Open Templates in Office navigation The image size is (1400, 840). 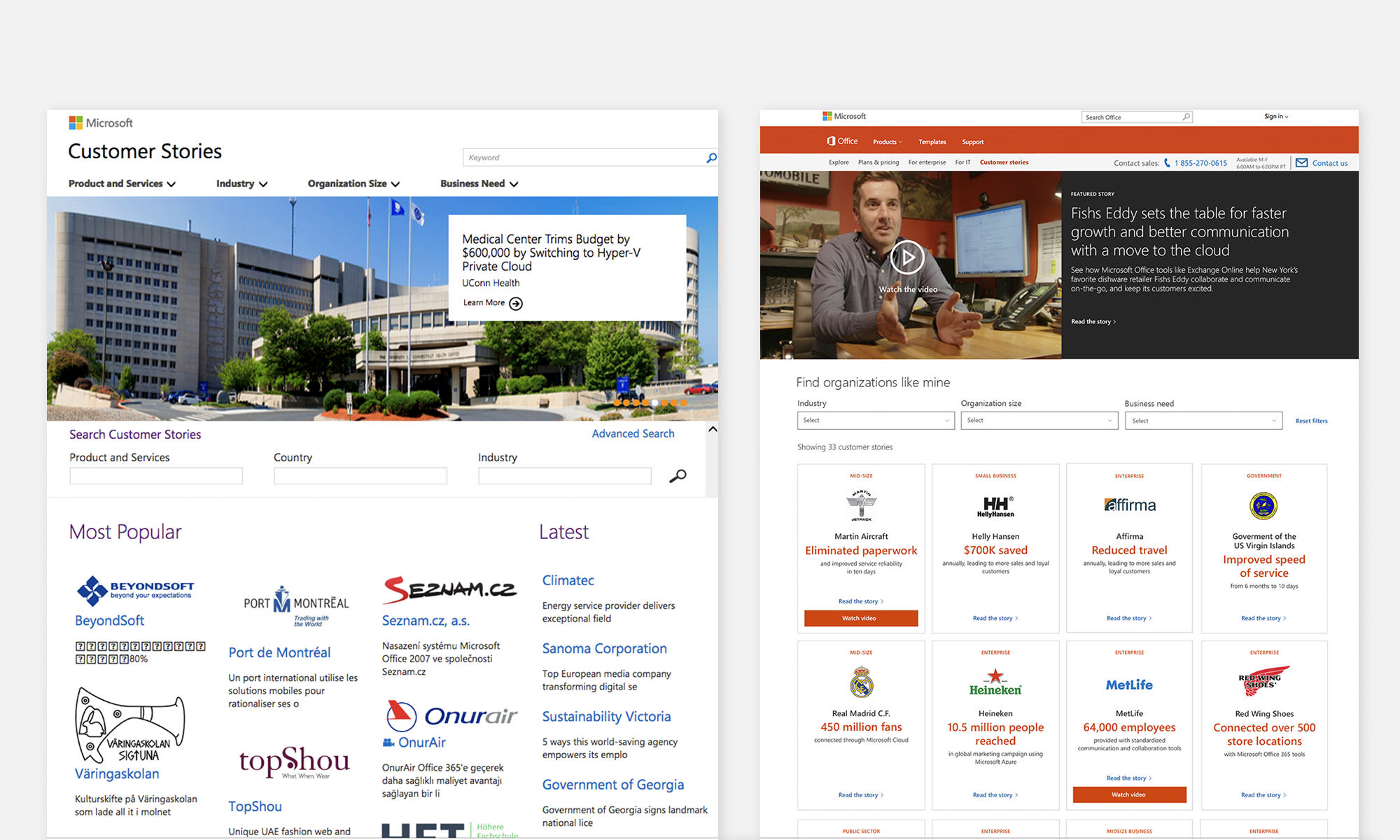click(x=932, y=142)
